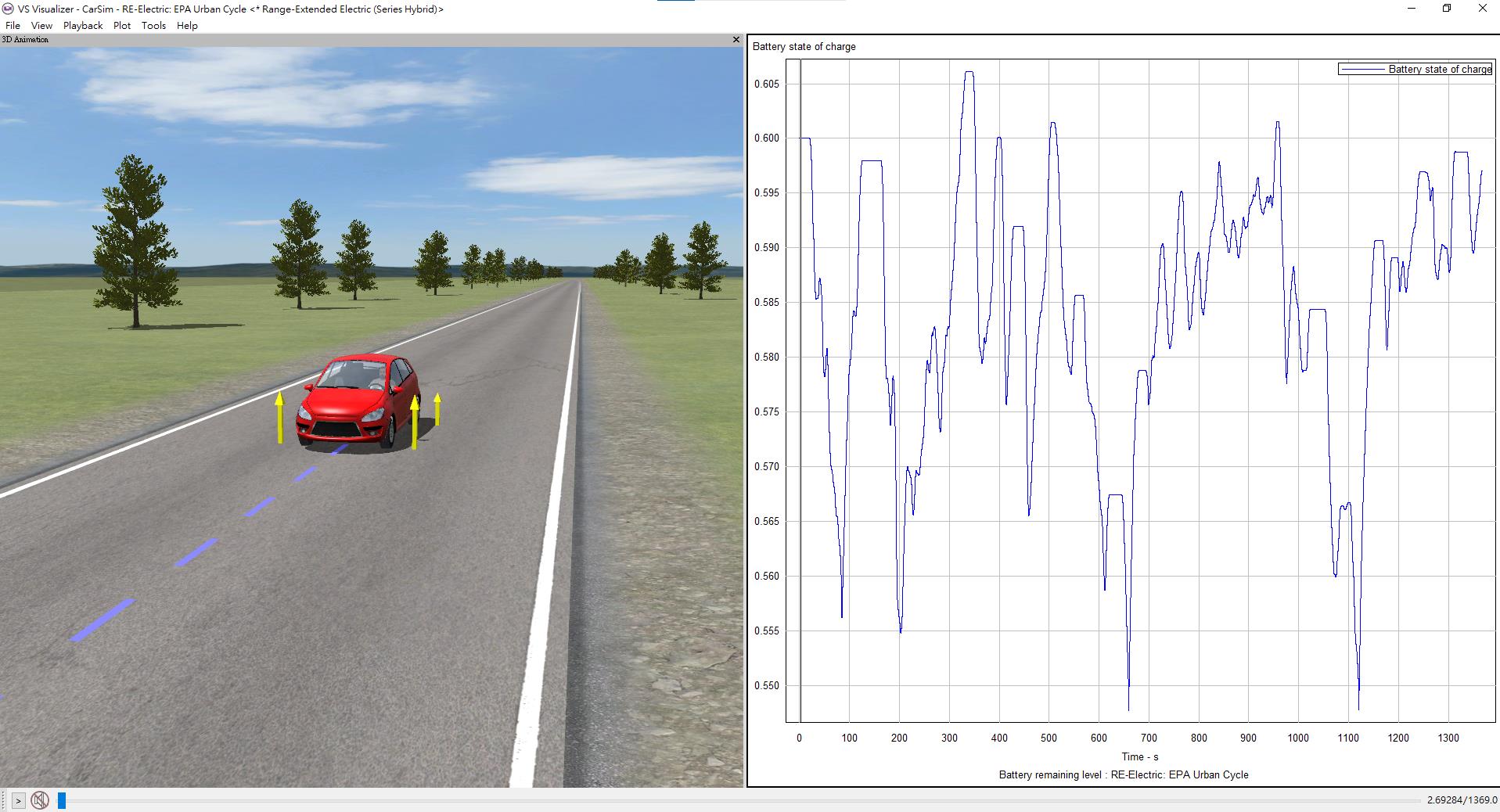Image resolution: width=1500 pixels, height=812 pixels.
Task: Open the Tools menu
Action: point(153,25)
